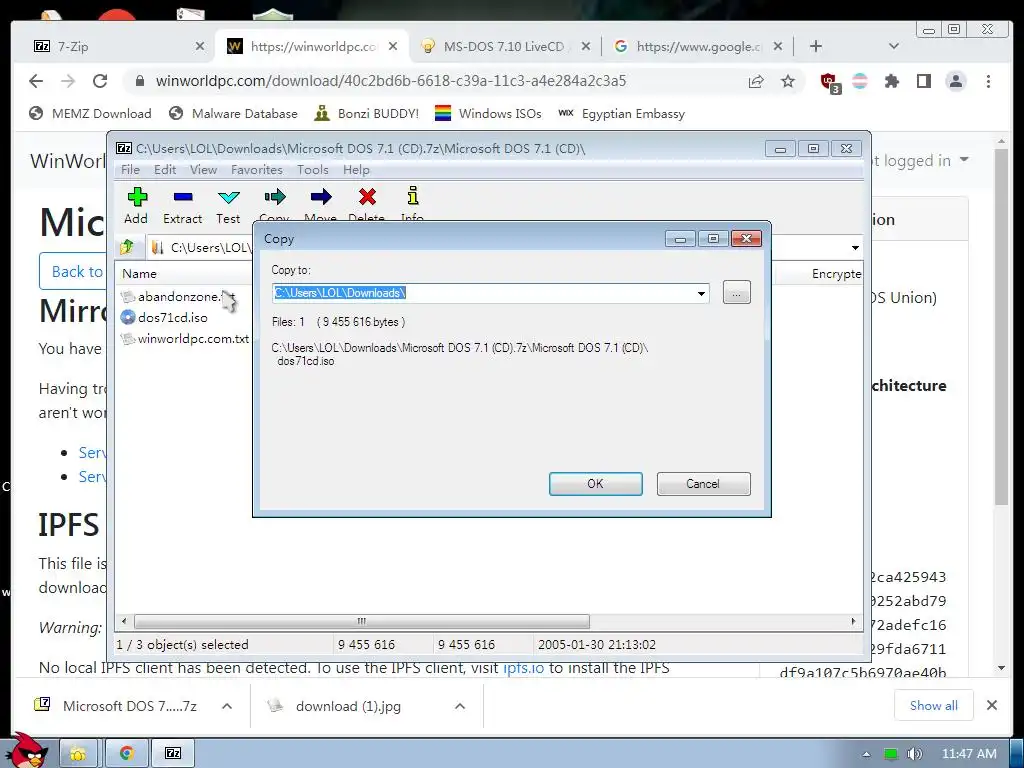Image resolution: width=1024 pixels, height=768 pixels.
Task: Open the Bonzi BUDDY! bookmark
Action: 366,114
